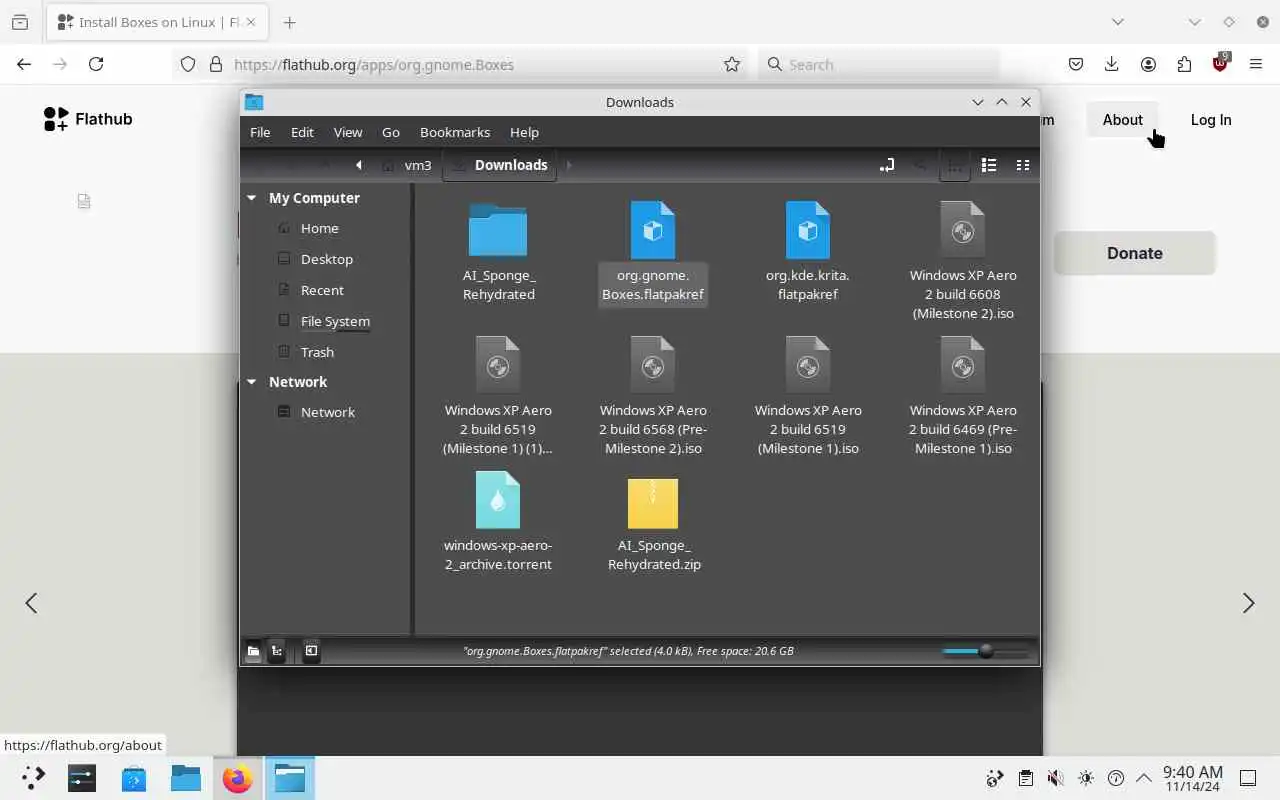Collapse the Network sidebar section
The image size is (1280, 800).
(x=252, y=382)
